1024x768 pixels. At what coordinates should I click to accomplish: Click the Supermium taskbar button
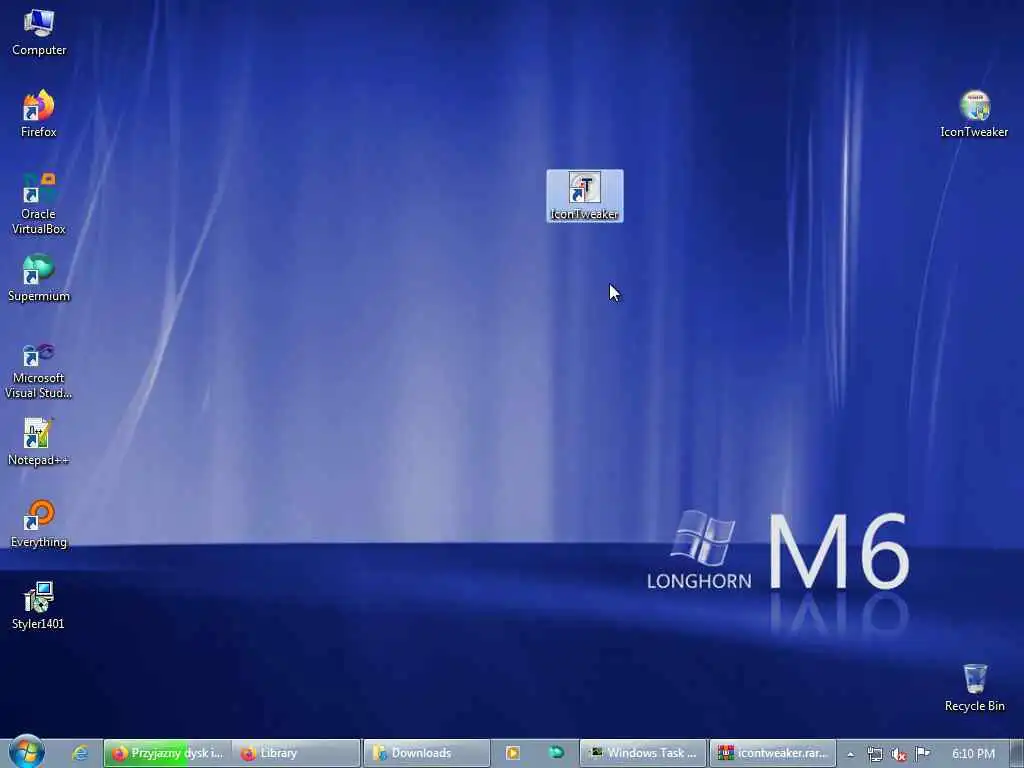[556, 753]
